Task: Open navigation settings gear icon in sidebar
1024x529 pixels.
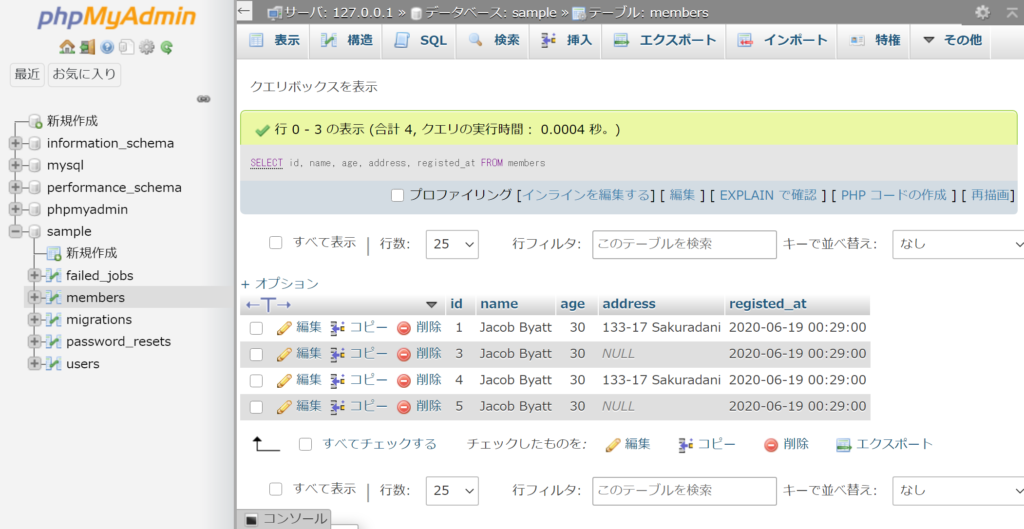Action: [x=147, y=47]
